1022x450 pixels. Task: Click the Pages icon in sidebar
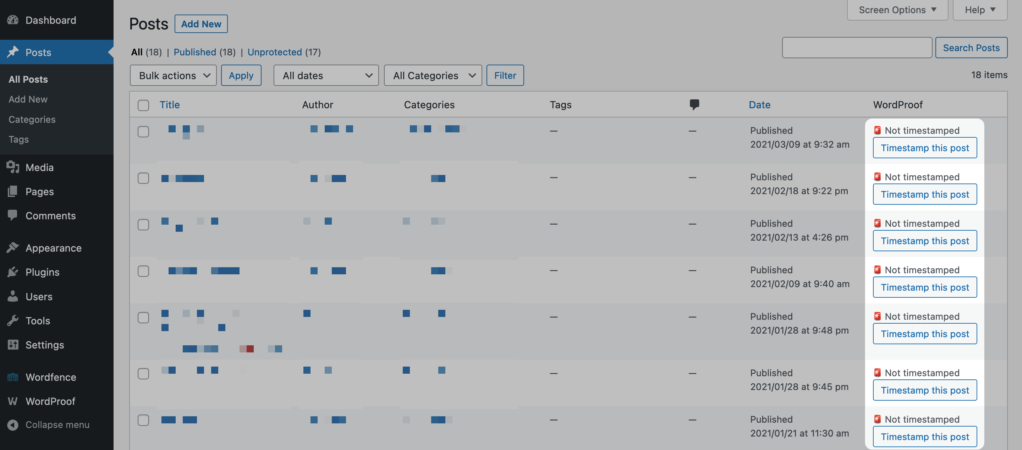point(13,192)
